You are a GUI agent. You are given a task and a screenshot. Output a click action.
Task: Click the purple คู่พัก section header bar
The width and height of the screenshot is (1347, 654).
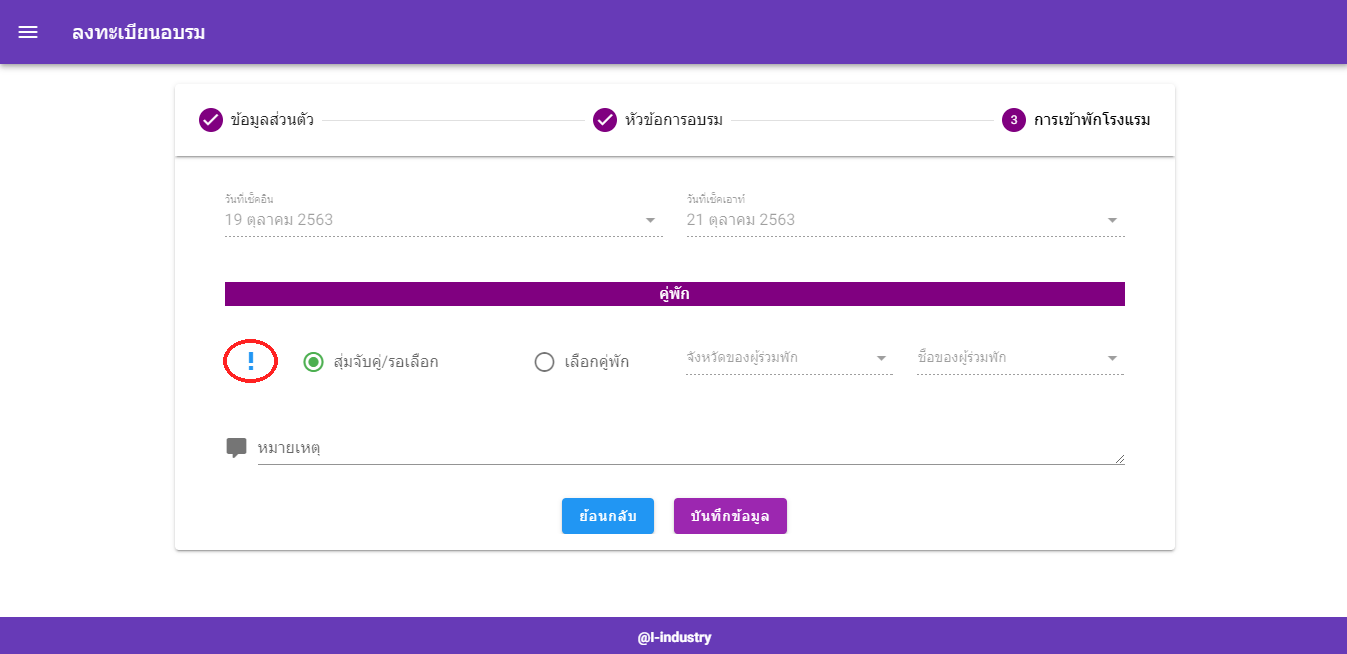pyautogui.click(x=675, y=293)
